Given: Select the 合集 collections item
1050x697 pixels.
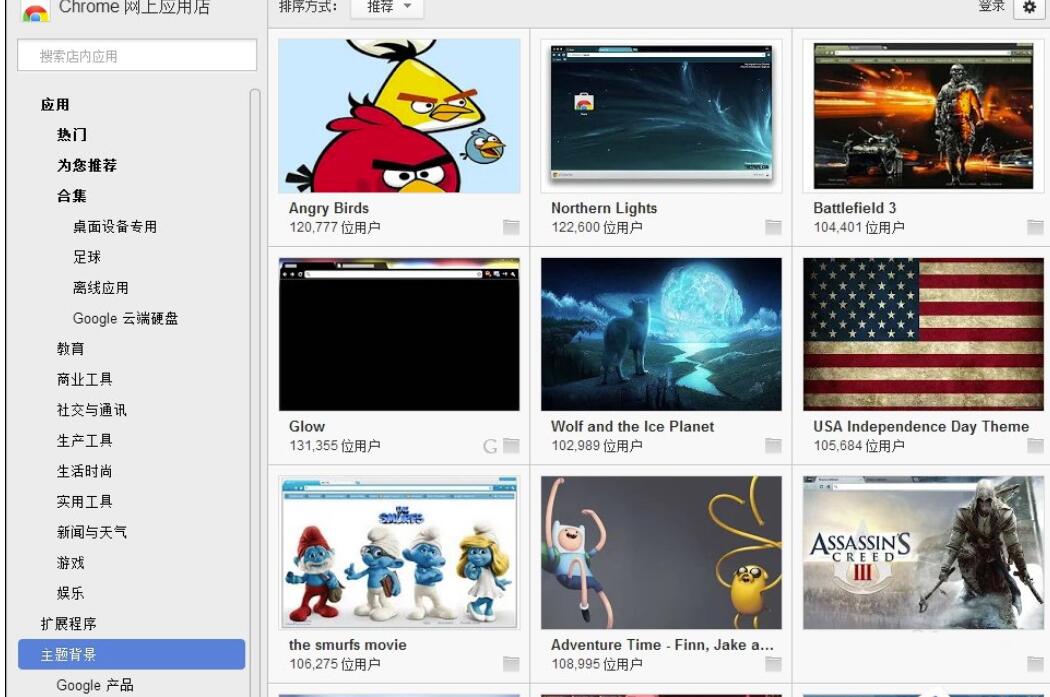Looking at the screenshot, I should click(72, 196).
